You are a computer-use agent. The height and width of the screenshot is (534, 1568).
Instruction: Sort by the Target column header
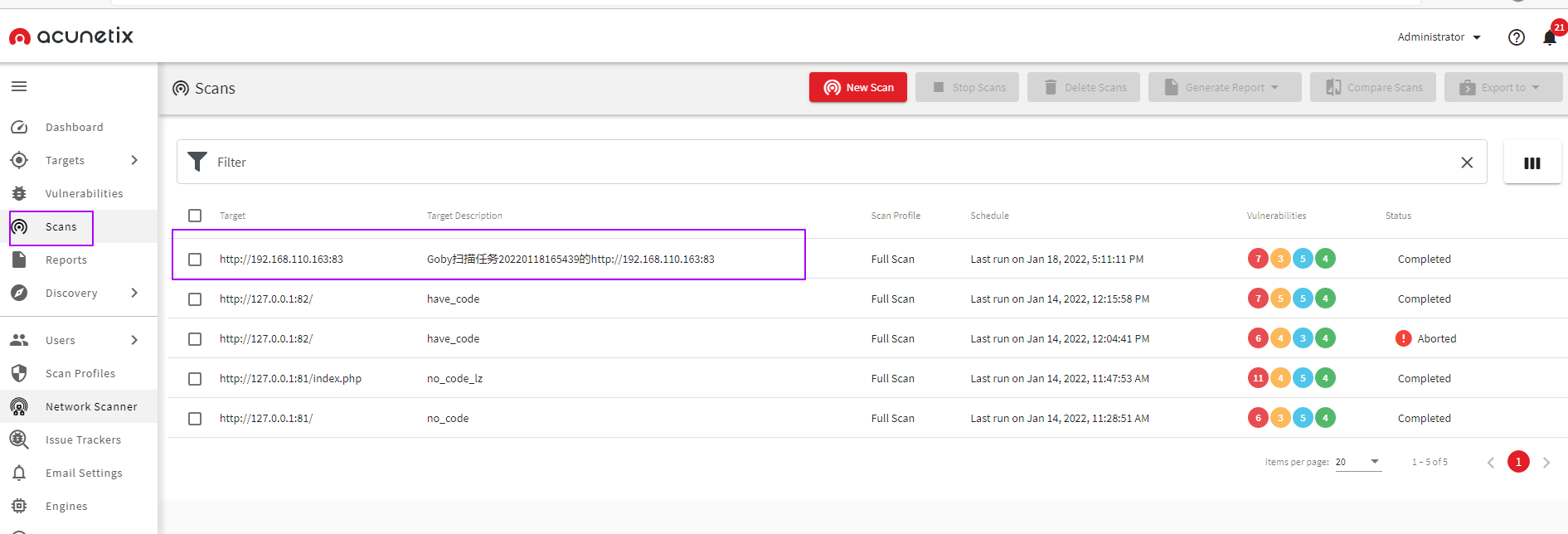pos(232,216)
